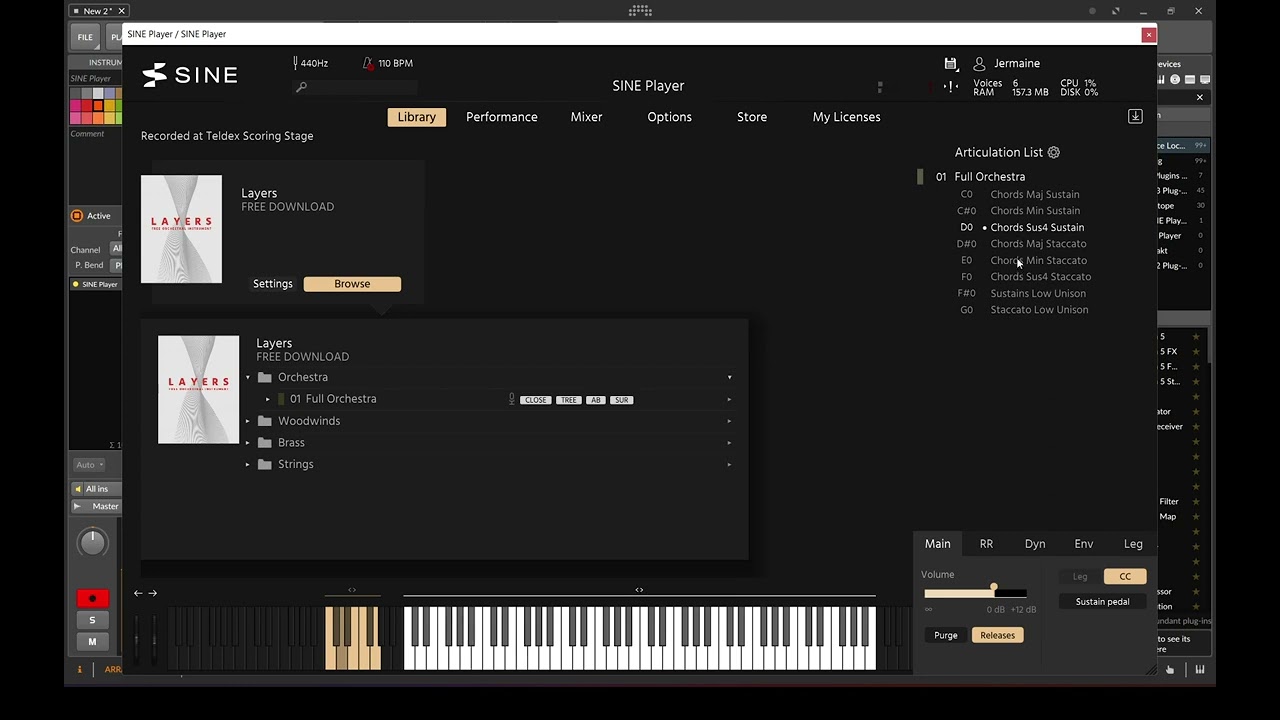Screen dimensions: 1280x720
Task: Open the Master output selector in Bitwig
Action: (x=97, y=506)
